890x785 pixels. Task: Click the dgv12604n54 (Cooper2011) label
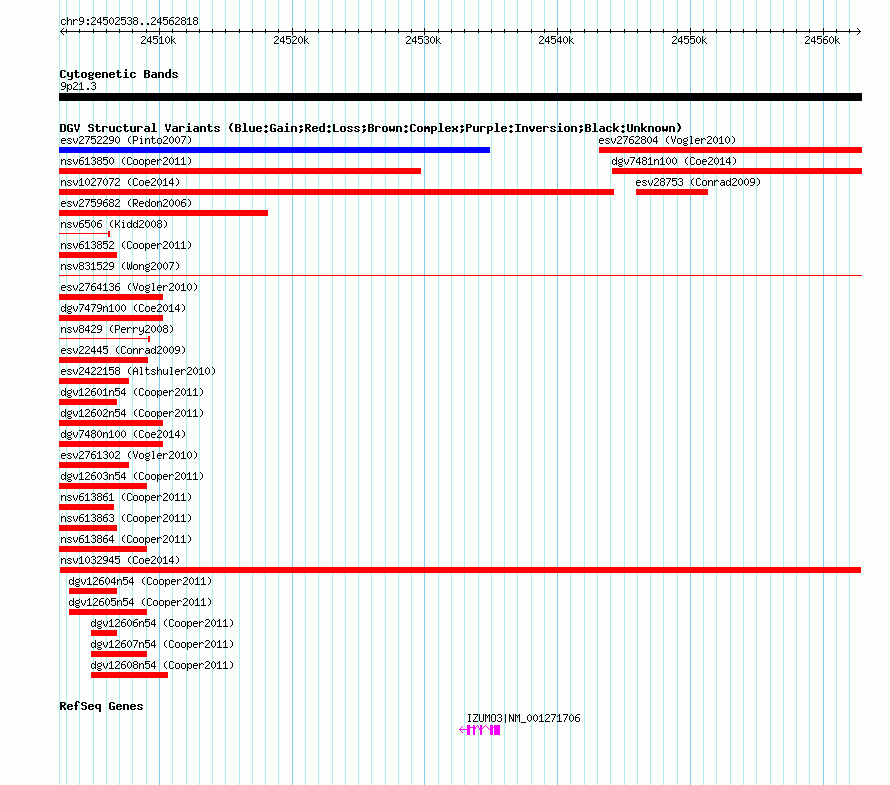(140, 581)
